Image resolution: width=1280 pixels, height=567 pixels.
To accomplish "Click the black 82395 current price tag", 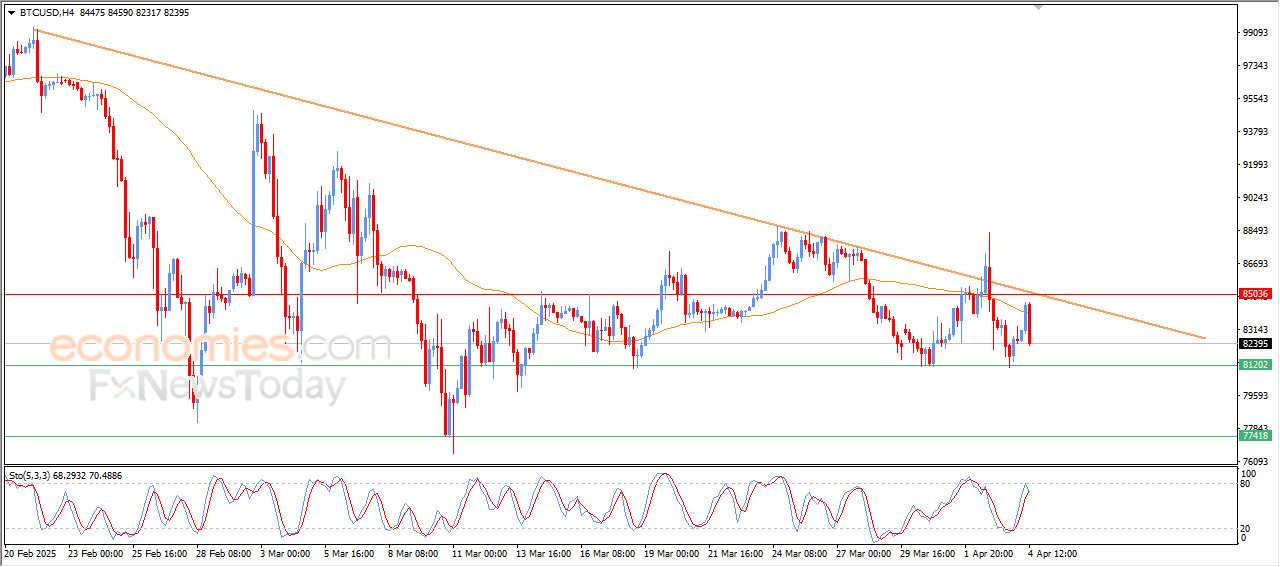I will (1255, 343).
